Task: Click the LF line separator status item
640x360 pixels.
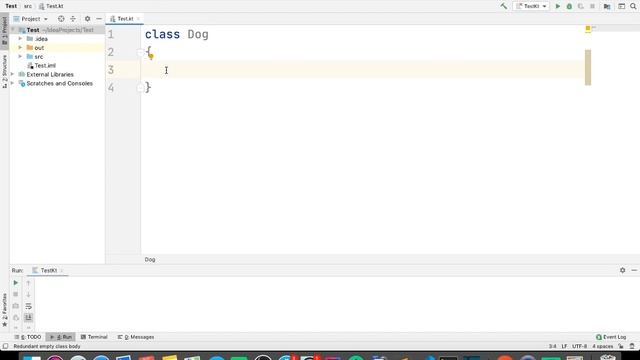Action: click(564, 347)
